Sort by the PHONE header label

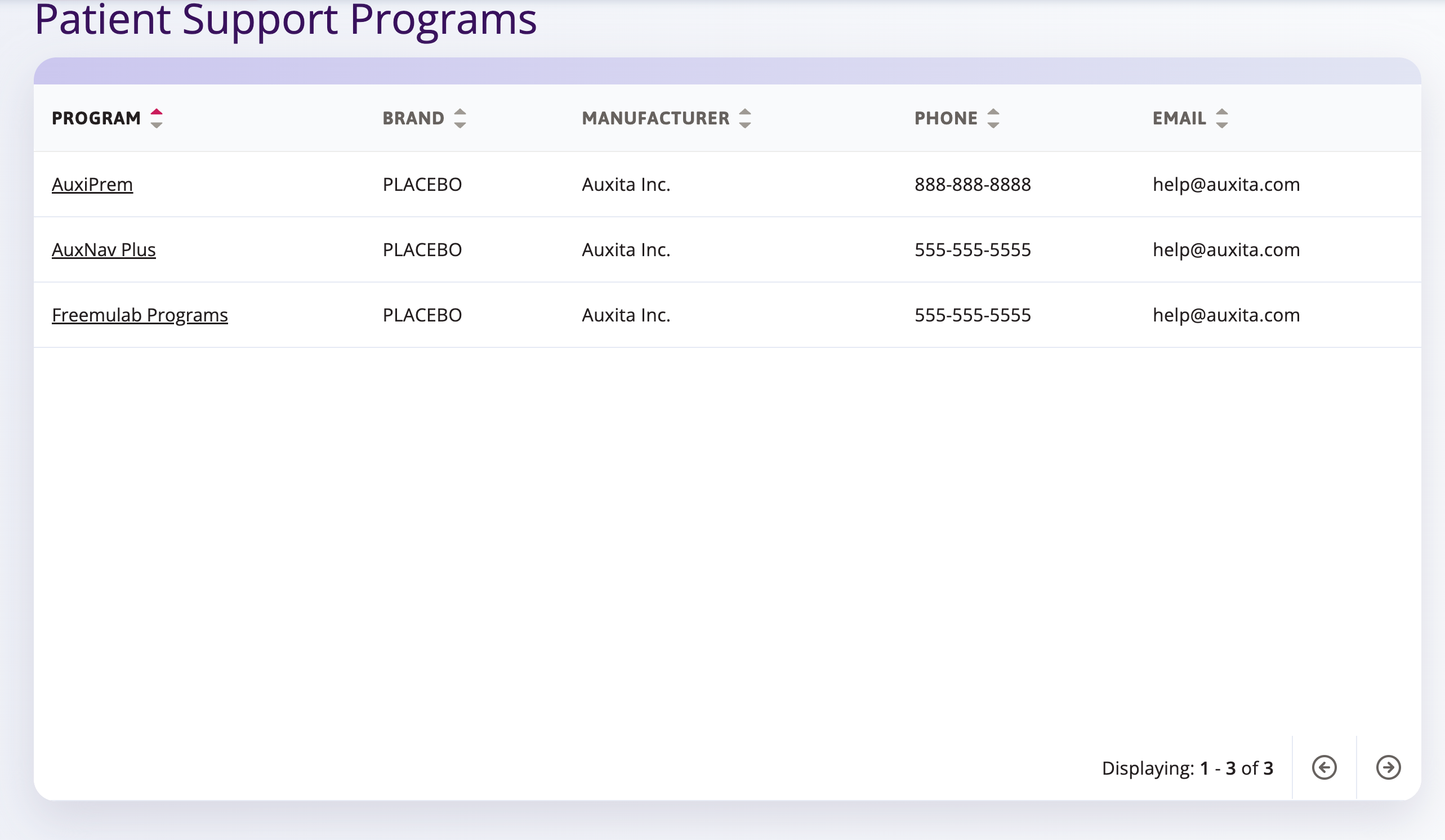click(x=946, y=118)
